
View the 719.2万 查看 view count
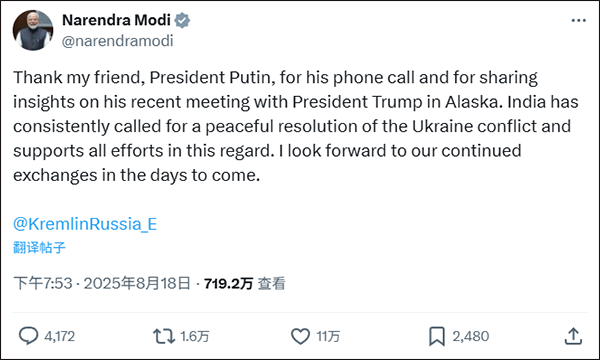245,283
